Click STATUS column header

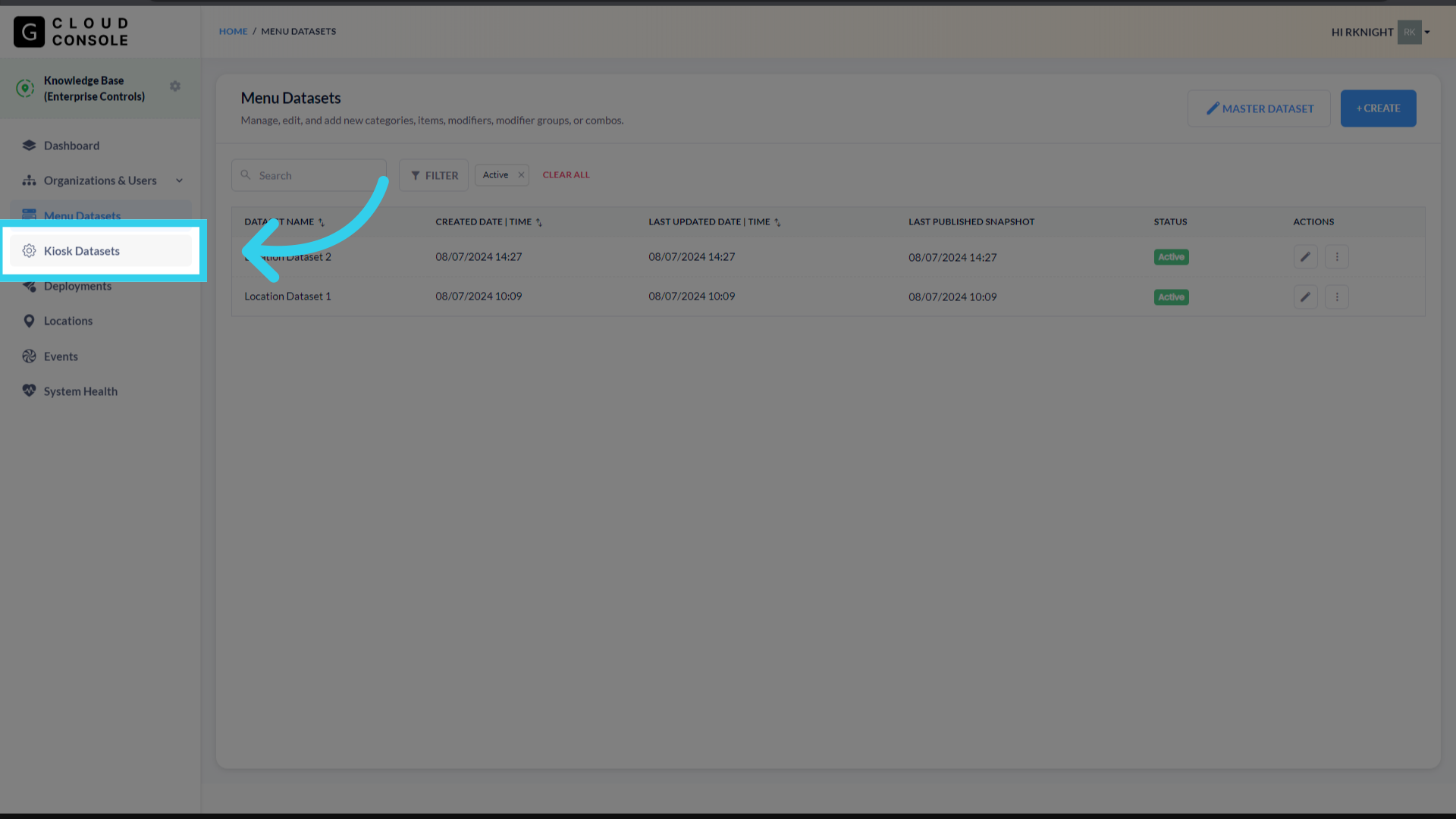click(x=1170, y=222)
